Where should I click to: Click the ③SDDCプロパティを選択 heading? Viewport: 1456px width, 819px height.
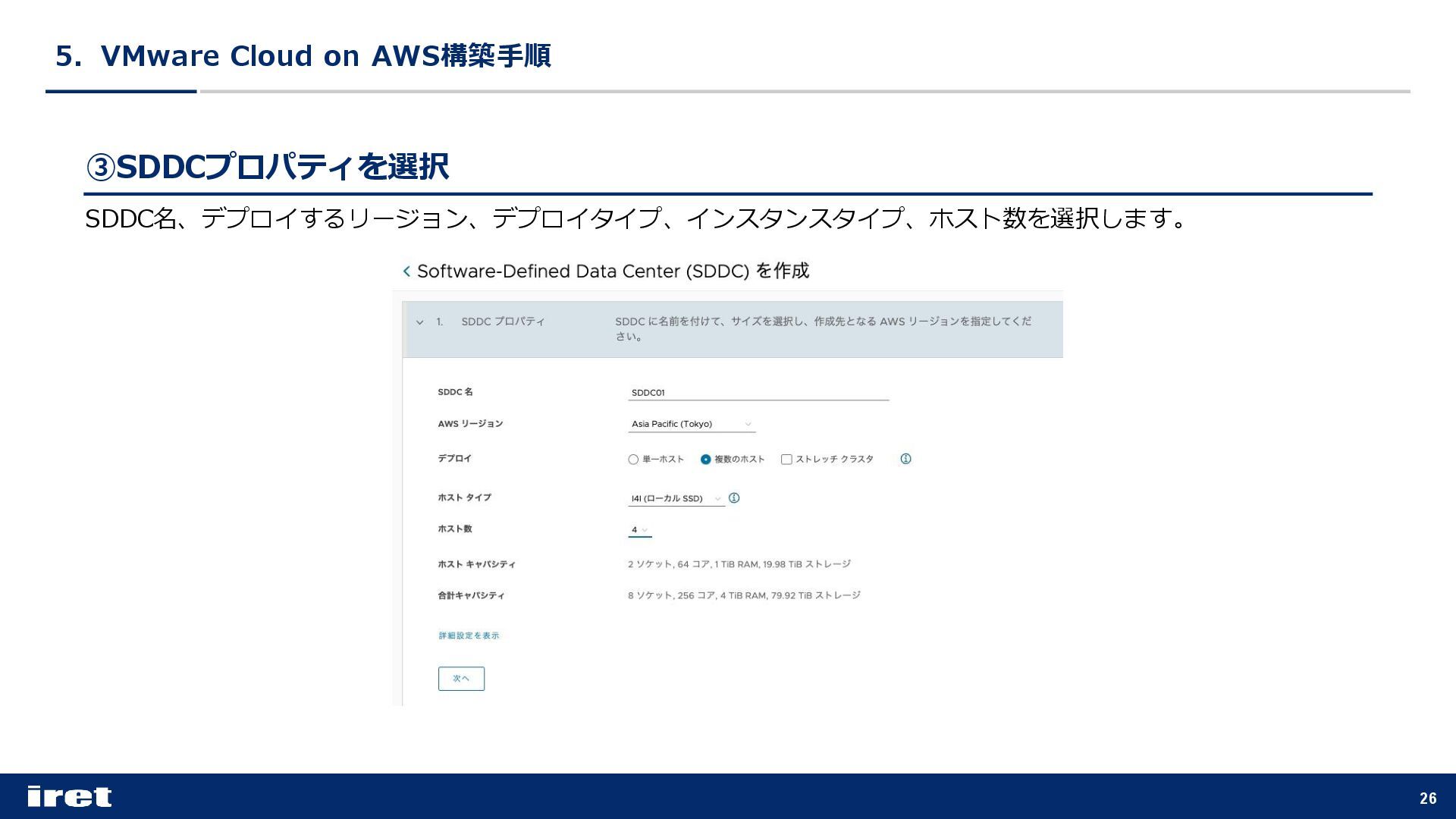click(x=267, y=167)
